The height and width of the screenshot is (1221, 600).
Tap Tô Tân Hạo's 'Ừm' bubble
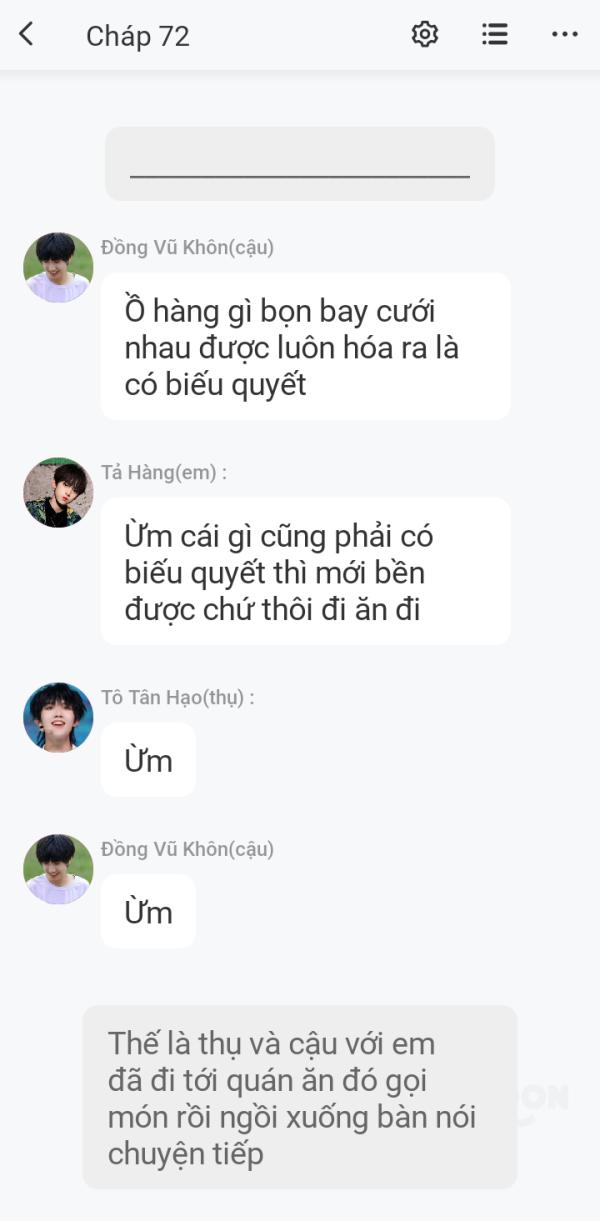148,760
